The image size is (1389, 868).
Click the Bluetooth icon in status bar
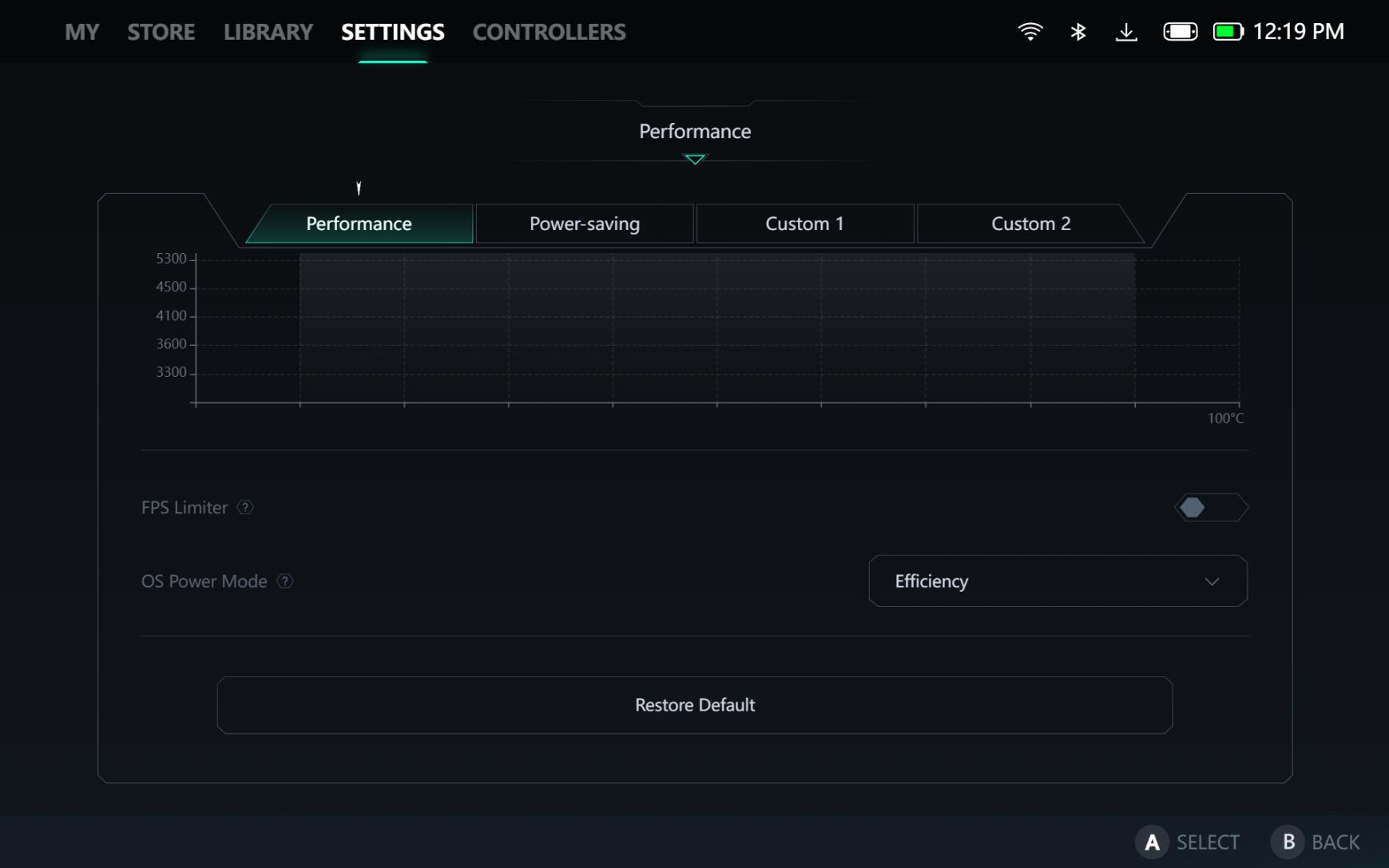tap(1078, 32)
